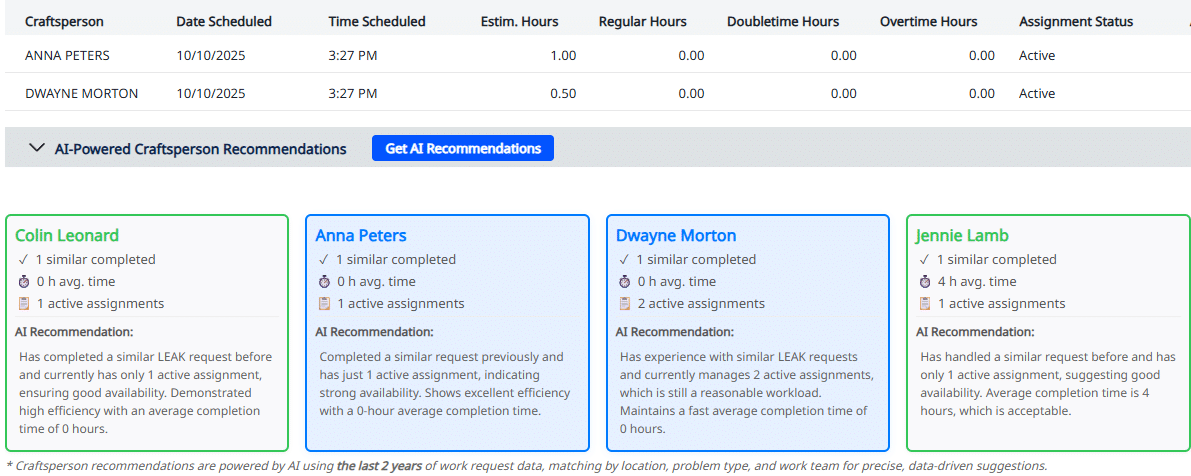Collapse the AI-Powered Craftsperson Recommendations section
The height and width of the screenshot is (476, 1191).
(37, 149)
